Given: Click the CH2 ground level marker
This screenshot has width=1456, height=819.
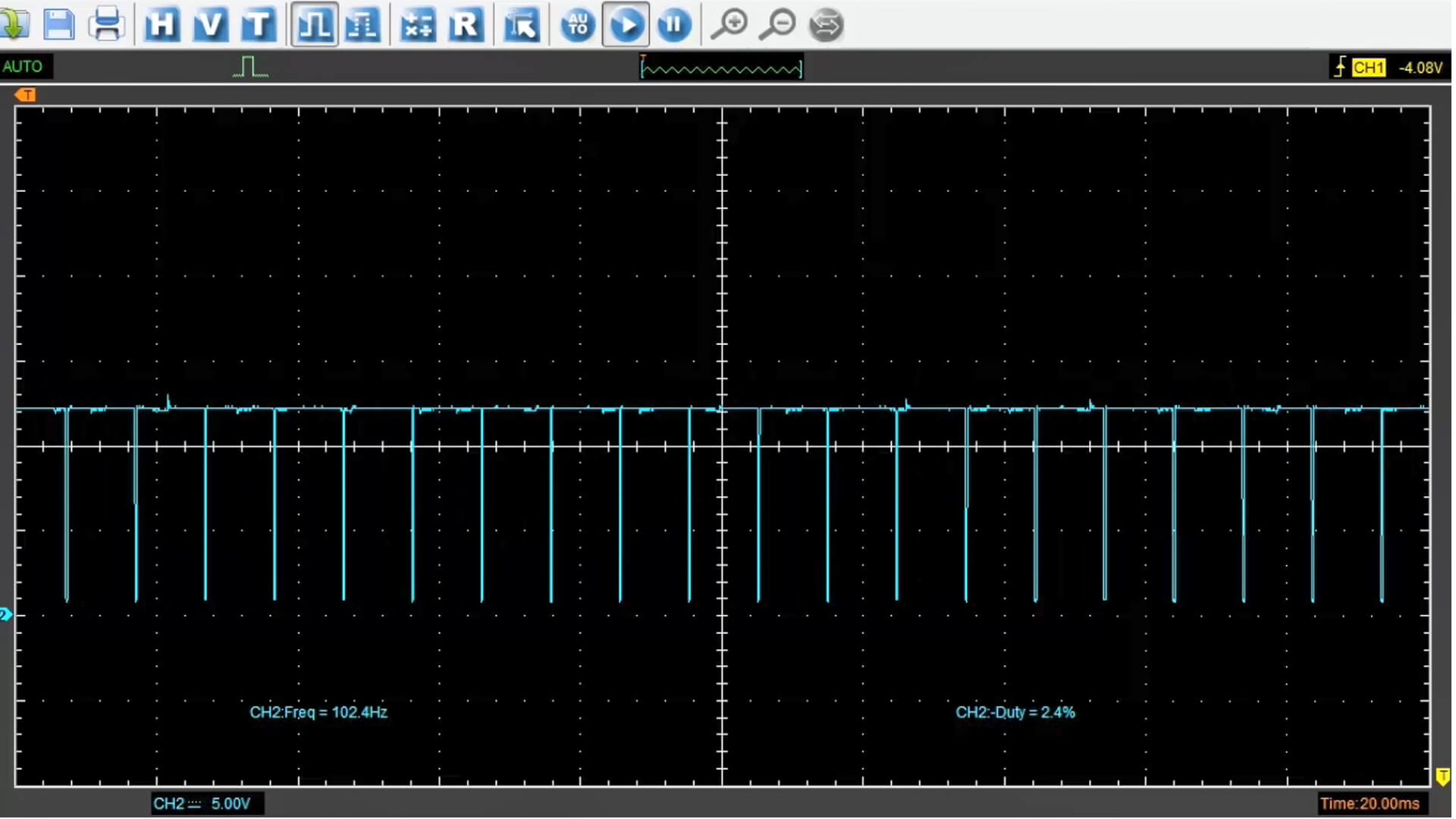Looking at the screenshot, I should pos(6,615).
